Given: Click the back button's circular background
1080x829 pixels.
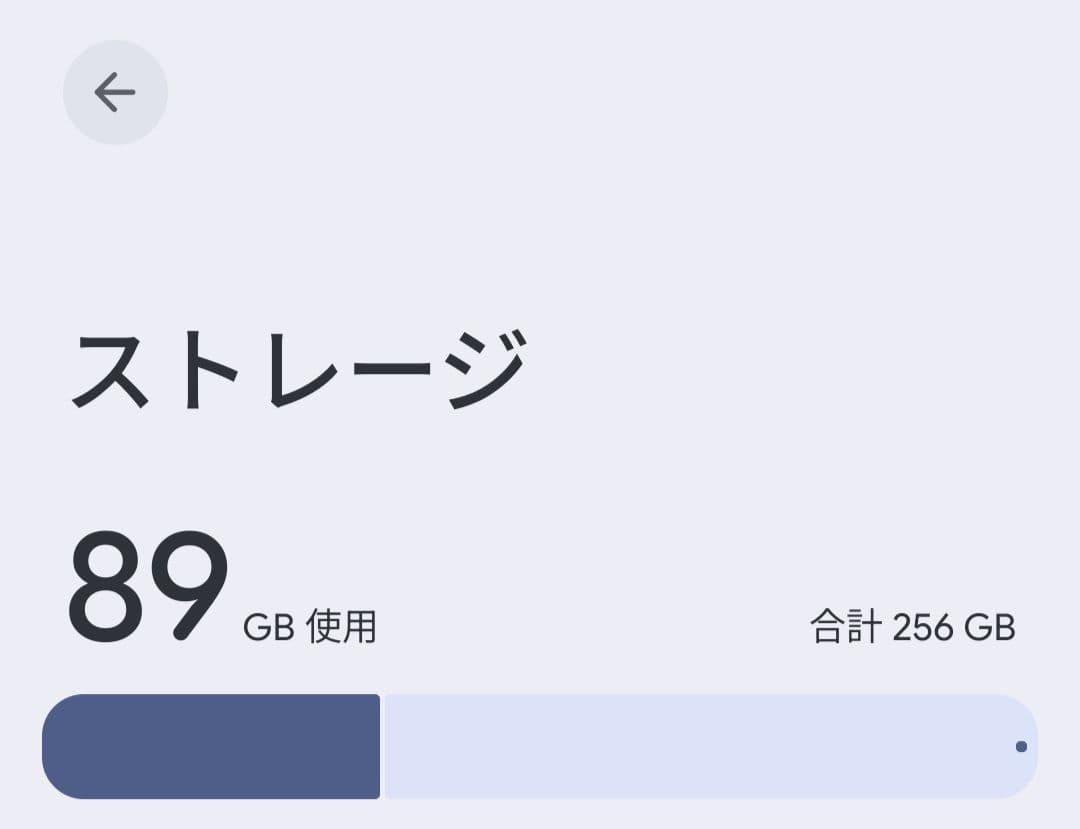Looking at the screenshot, I should tap(114, 91).
